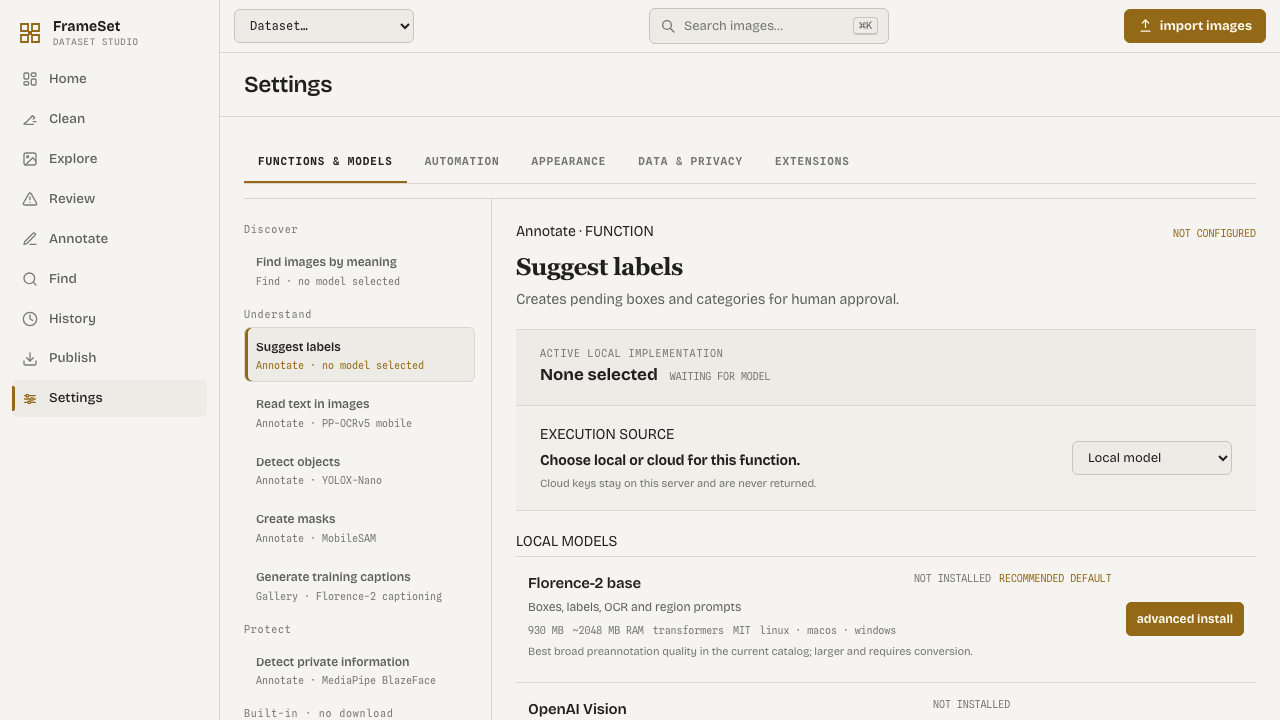Click the History clock icon
This screenshot has width=1280, height=720.
point(30,319)
